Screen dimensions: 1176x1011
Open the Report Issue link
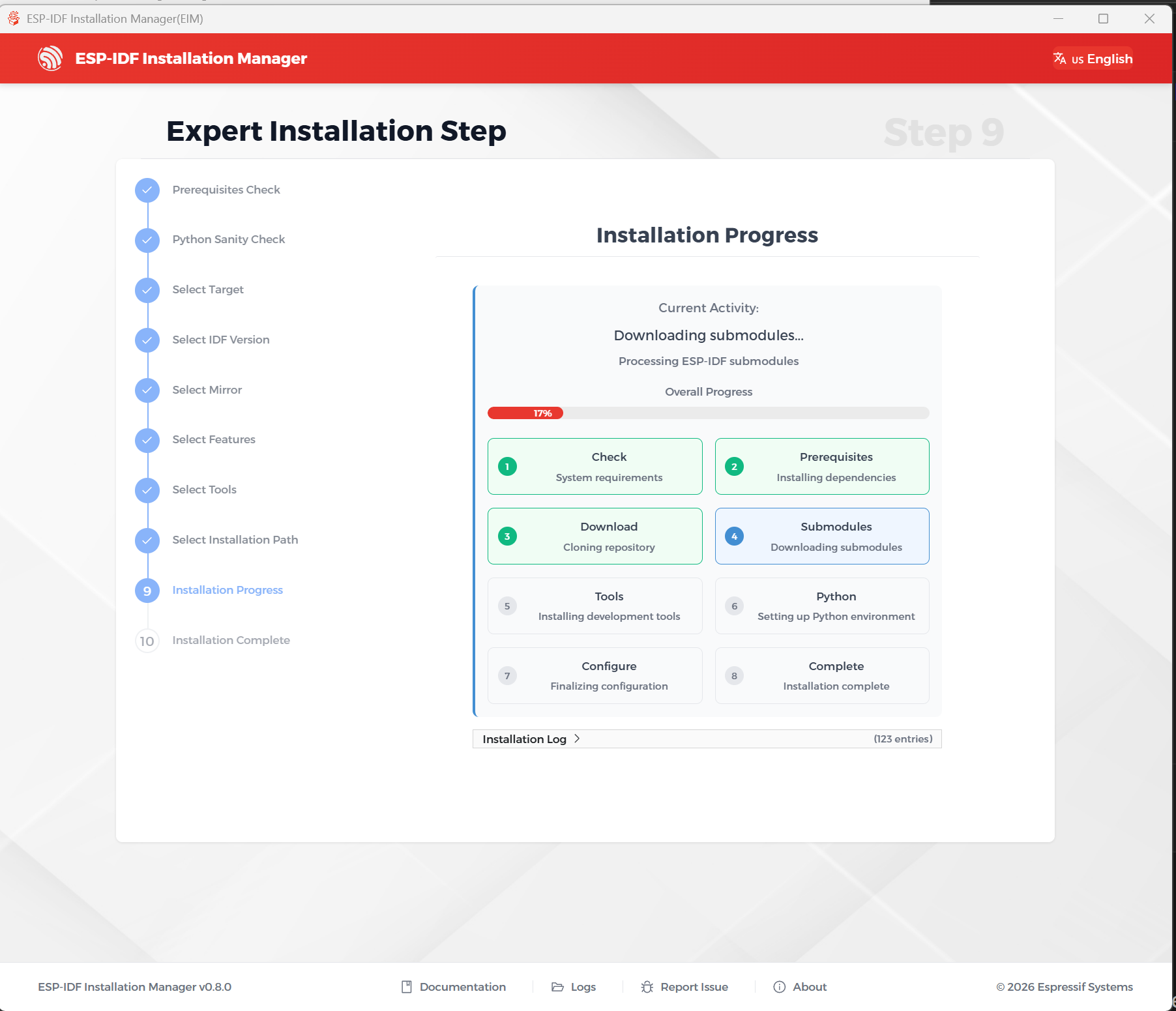(x=694, y=987)
